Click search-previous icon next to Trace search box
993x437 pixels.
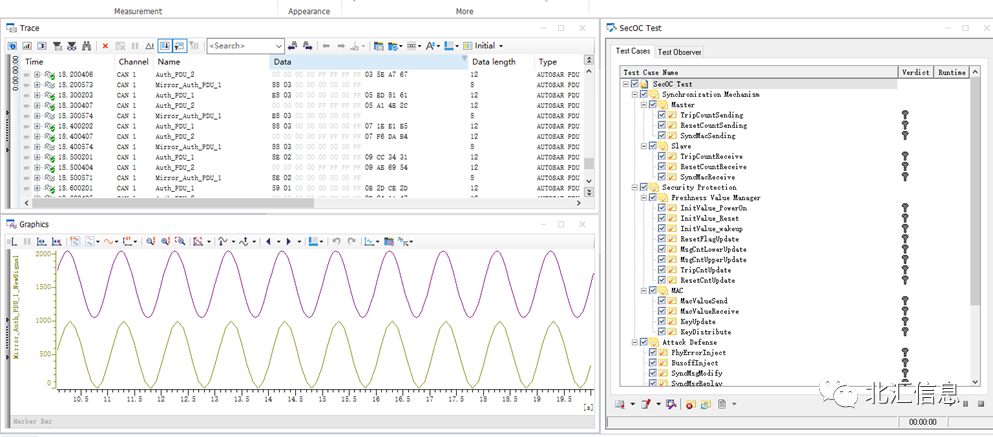292,46
